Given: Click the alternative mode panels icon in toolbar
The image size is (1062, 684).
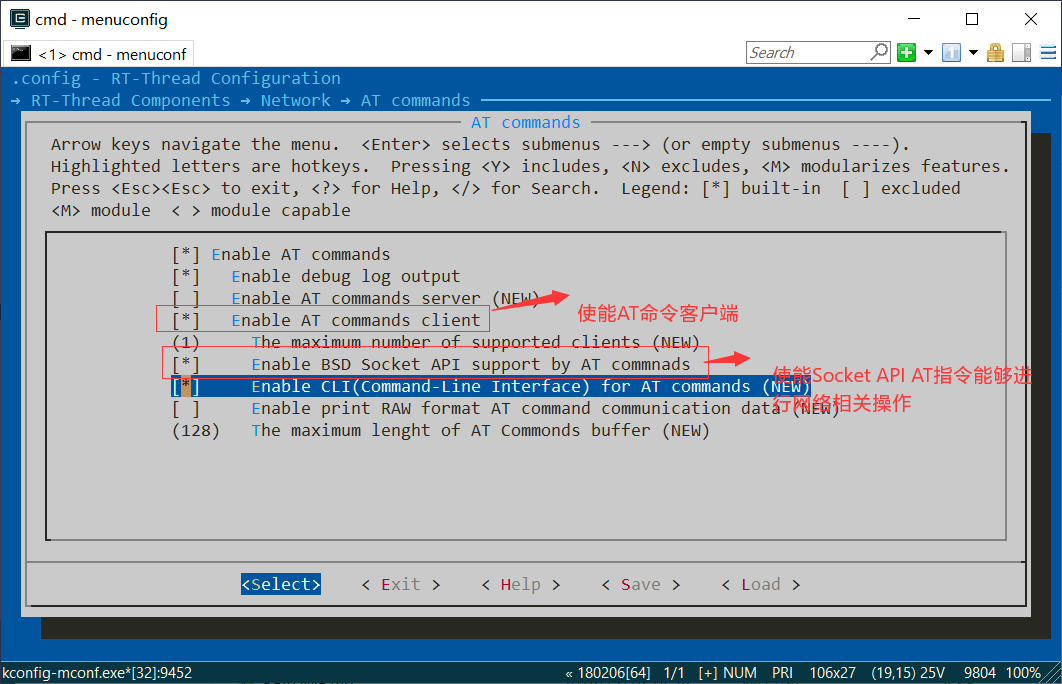Looking at the screenshot, I should (1021, 52).
